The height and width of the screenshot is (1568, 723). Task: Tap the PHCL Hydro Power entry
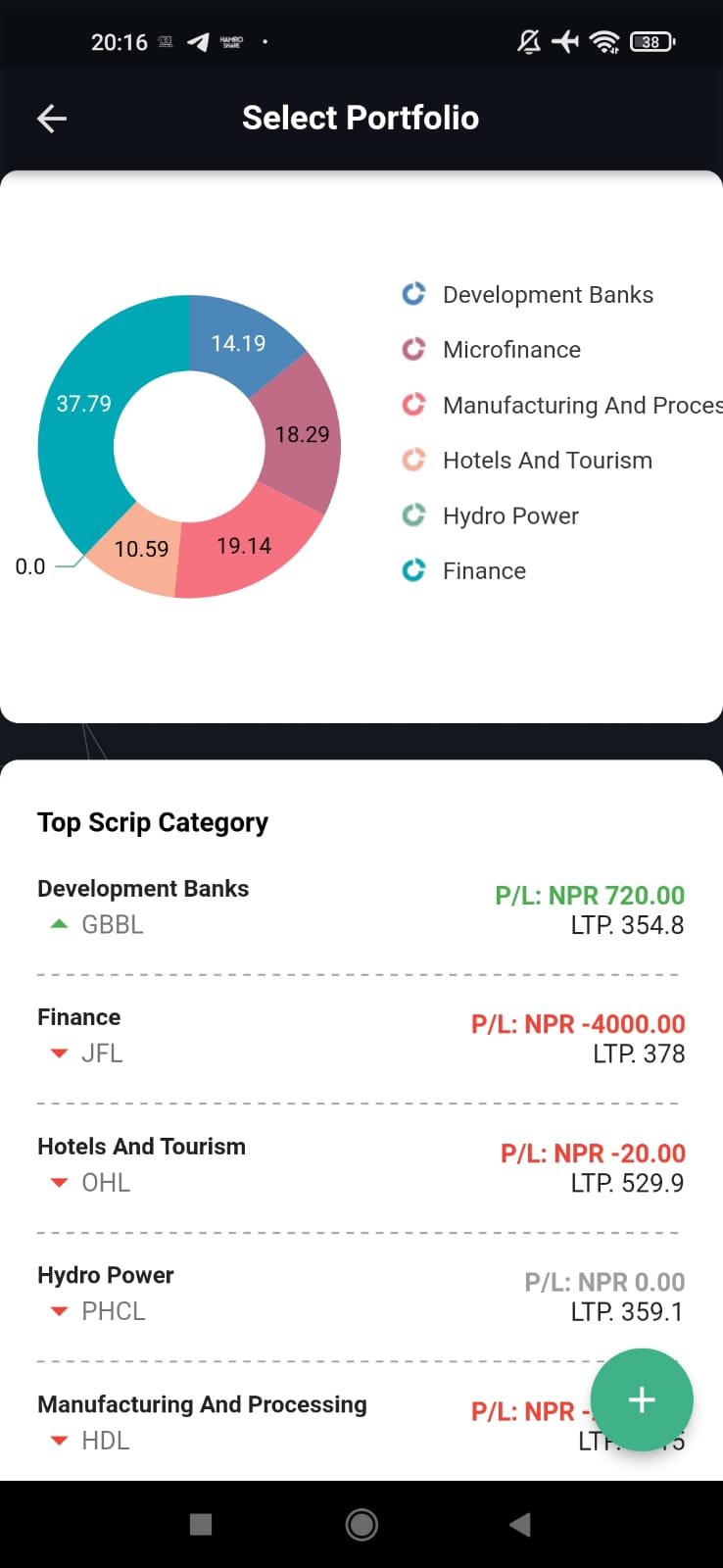[361, 1294]
